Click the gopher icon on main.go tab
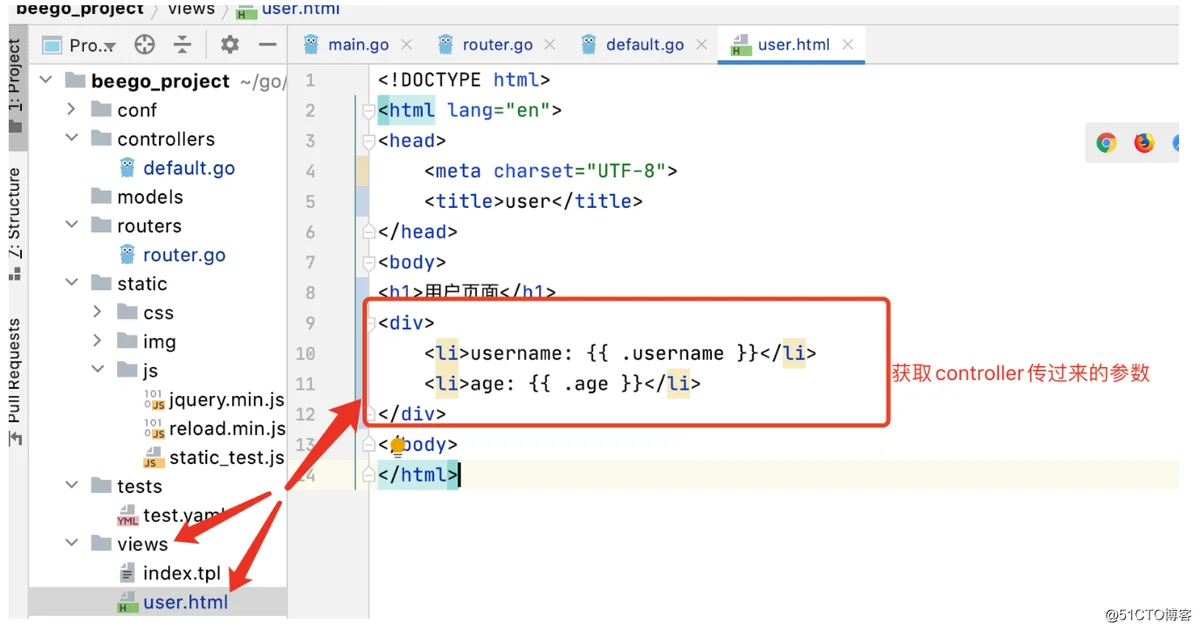This screenshot has height=631, width=1200. pos(312,45)
